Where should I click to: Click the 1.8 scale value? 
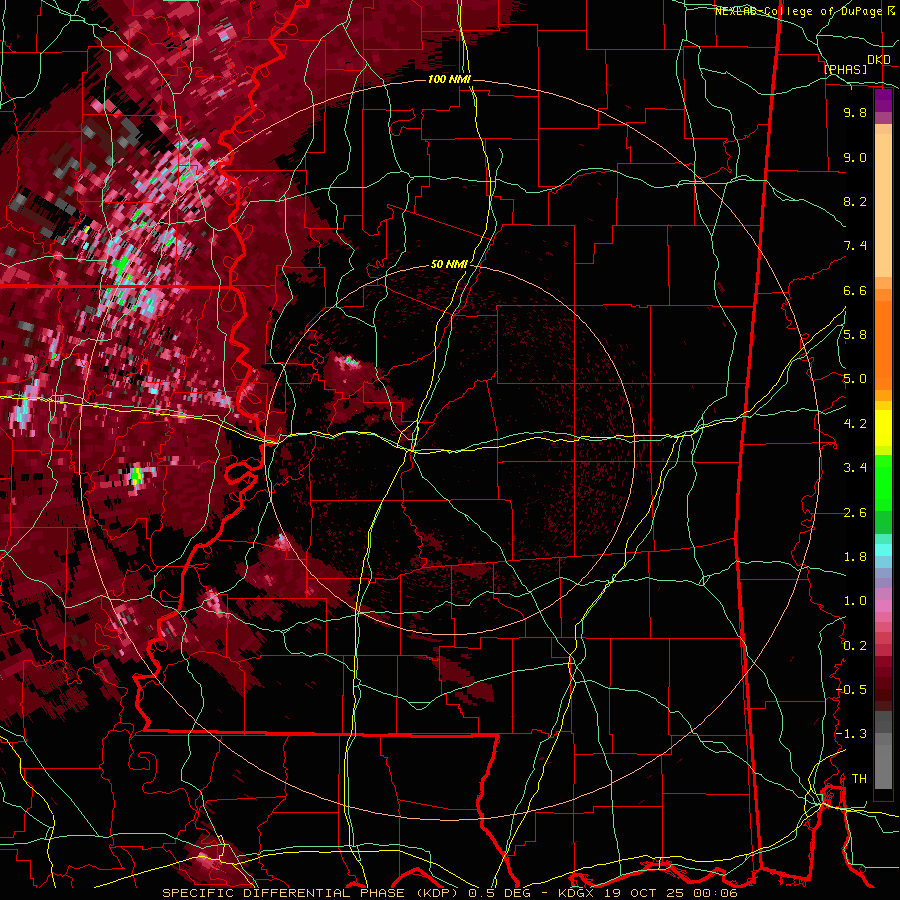tap(855, 557)
